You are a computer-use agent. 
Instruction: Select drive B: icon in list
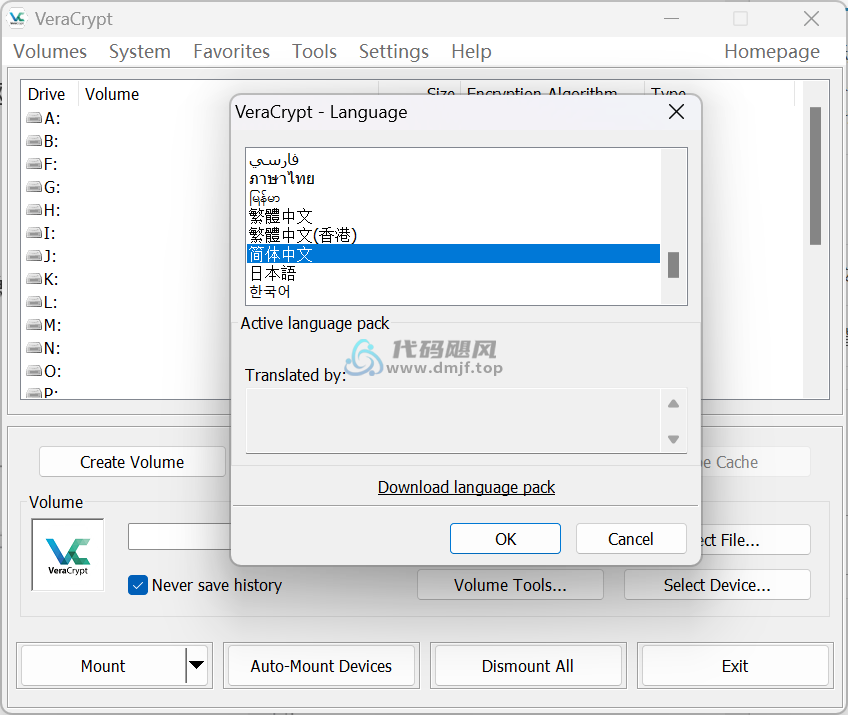[x=35, y=141]
